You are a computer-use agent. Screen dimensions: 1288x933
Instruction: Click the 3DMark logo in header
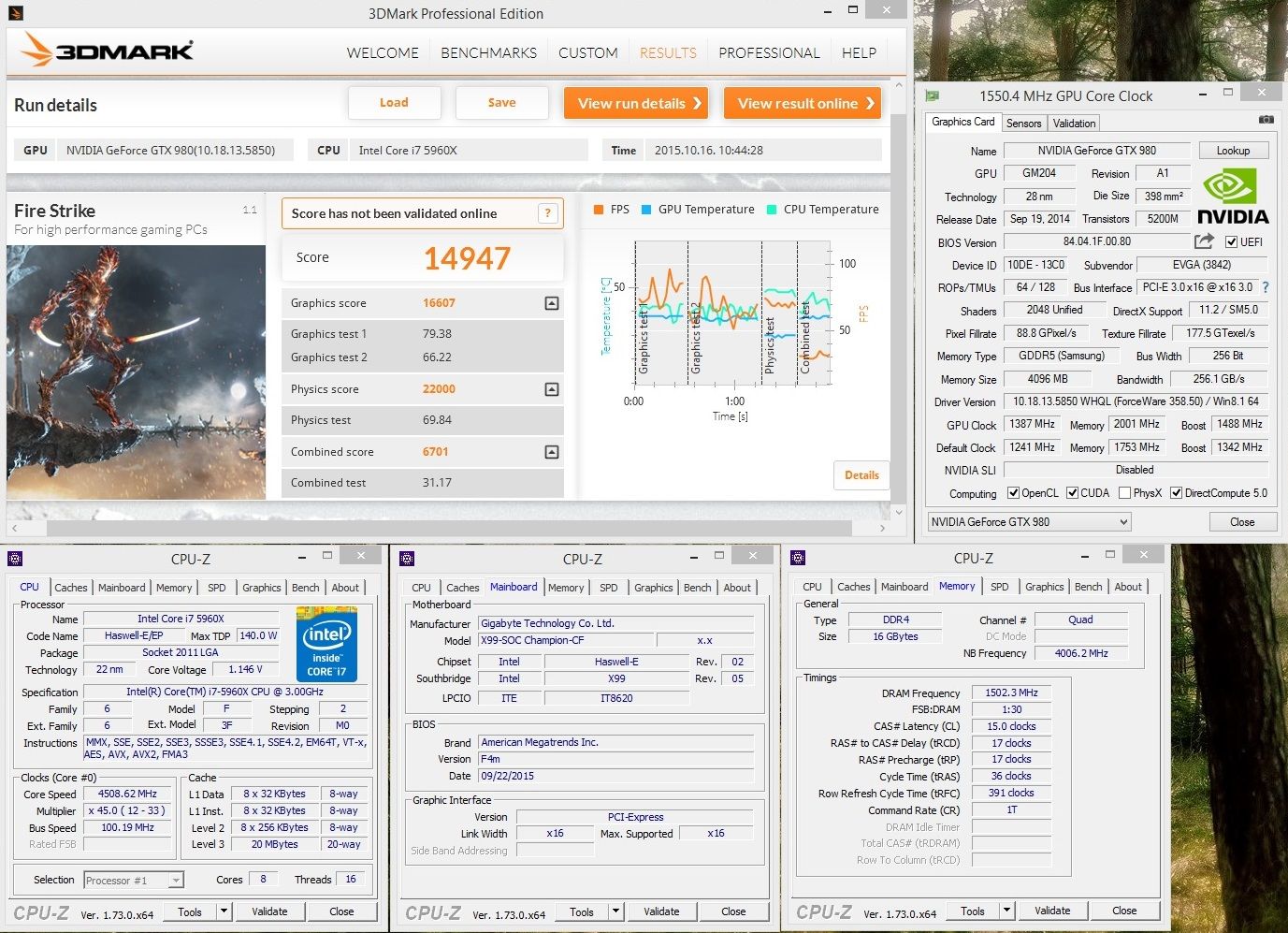[107, 50]
